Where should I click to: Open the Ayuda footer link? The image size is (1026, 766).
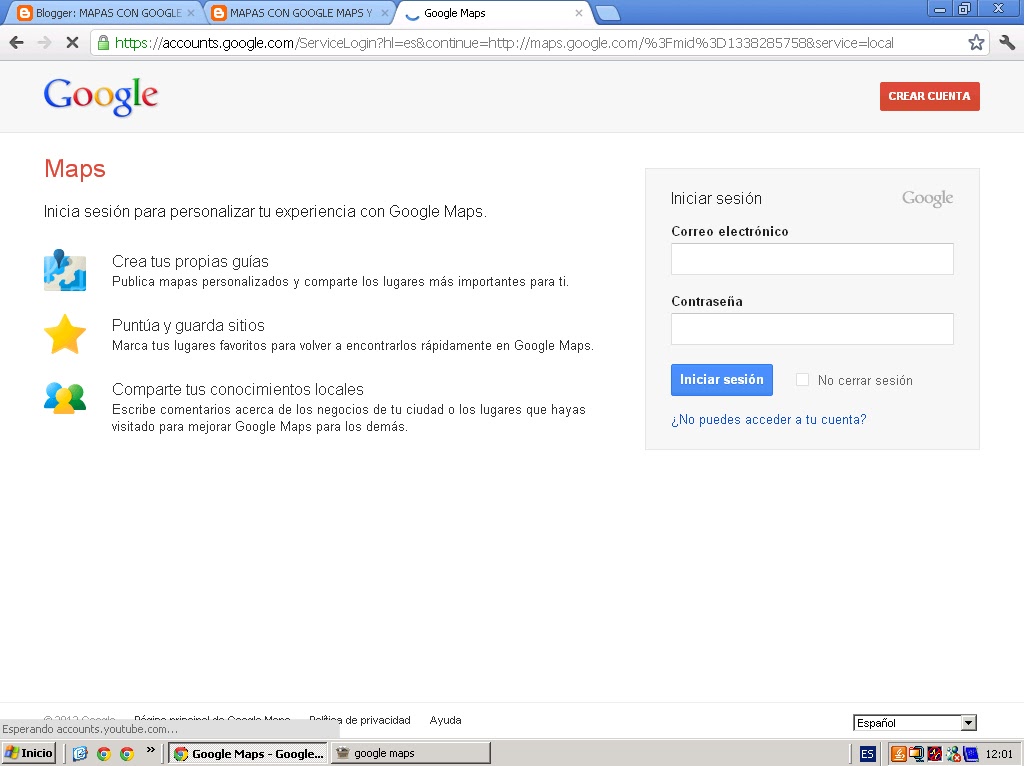click(446, 720)
